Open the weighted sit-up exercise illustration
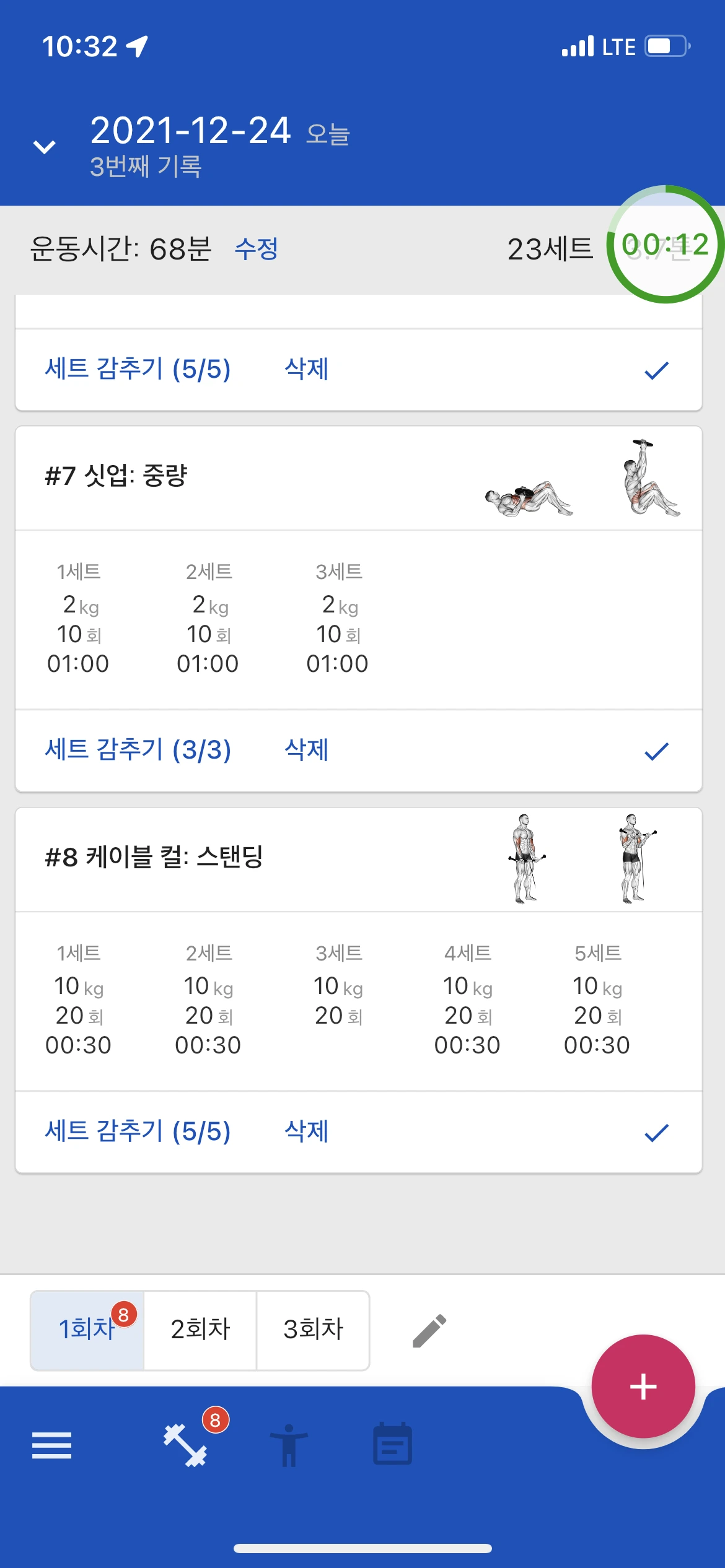 click(x=582, y=478)
